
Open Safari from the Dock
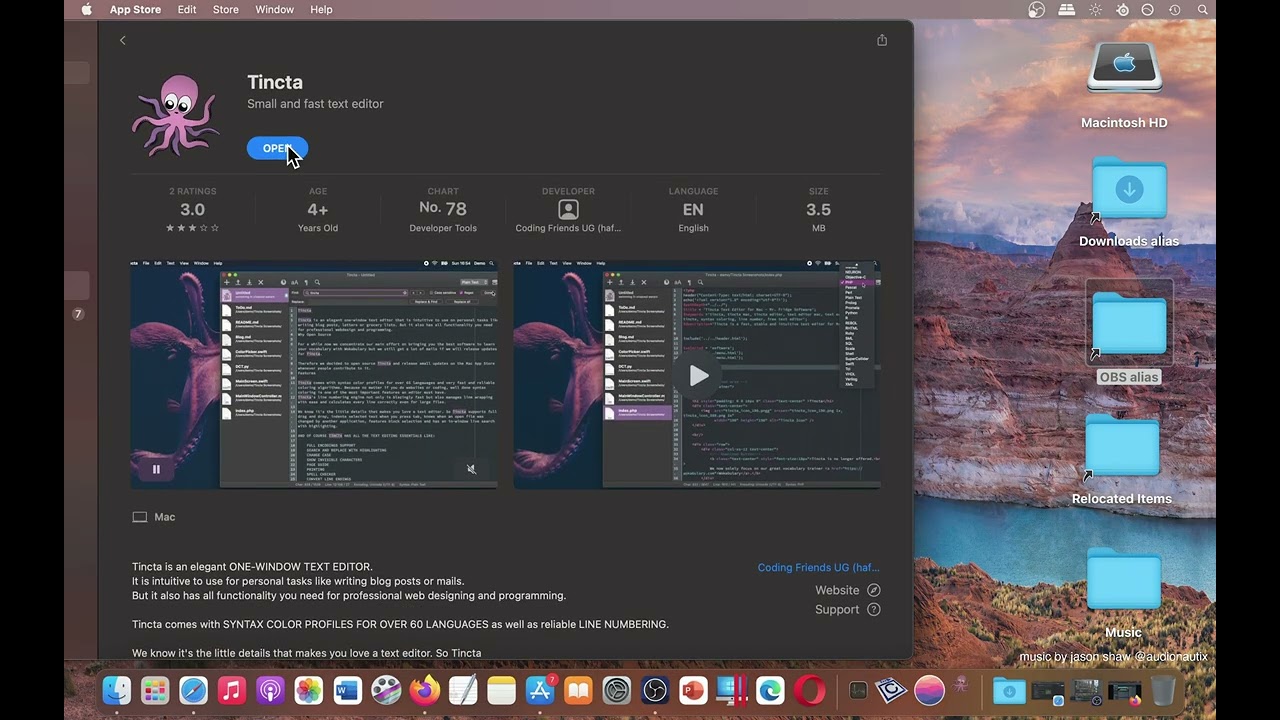193,690
